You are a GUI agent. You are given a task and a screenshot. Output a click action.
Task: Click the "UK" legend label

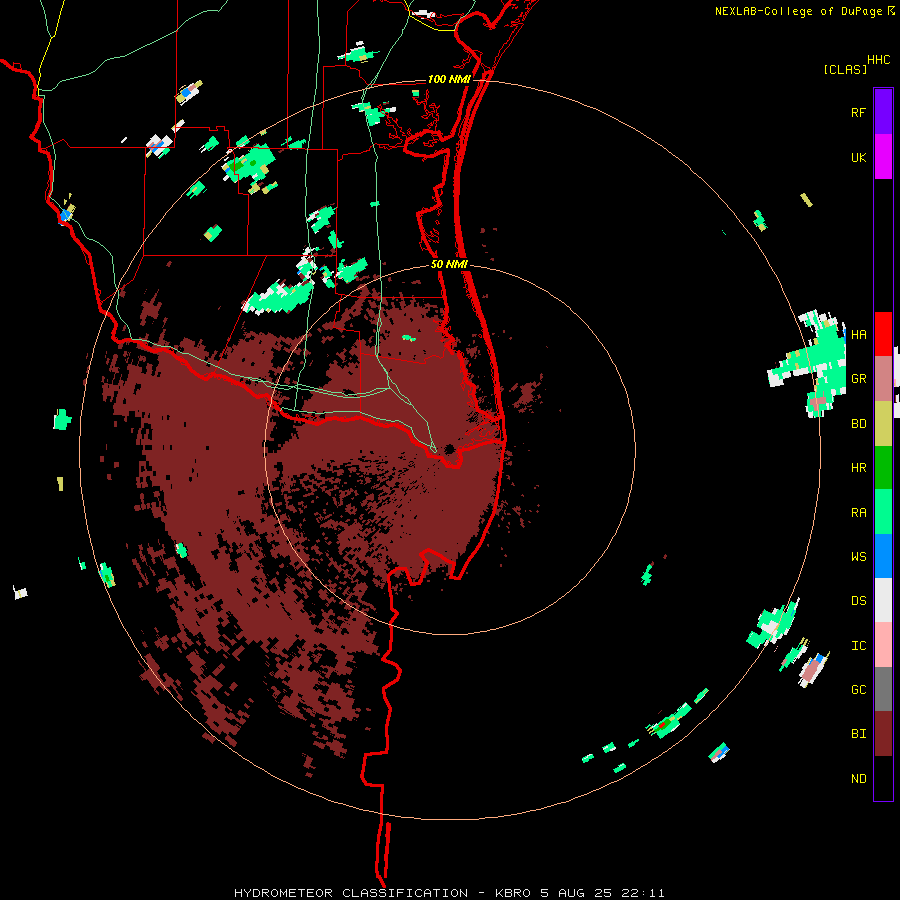pos(858,157)
